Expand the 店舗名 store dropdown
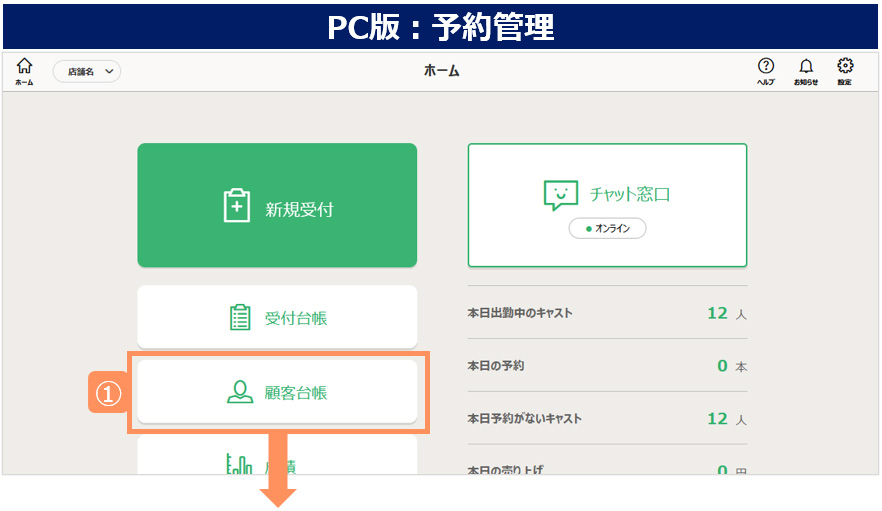Image resolution: width=882 pixels, height=511 pixels. [86, 71]
